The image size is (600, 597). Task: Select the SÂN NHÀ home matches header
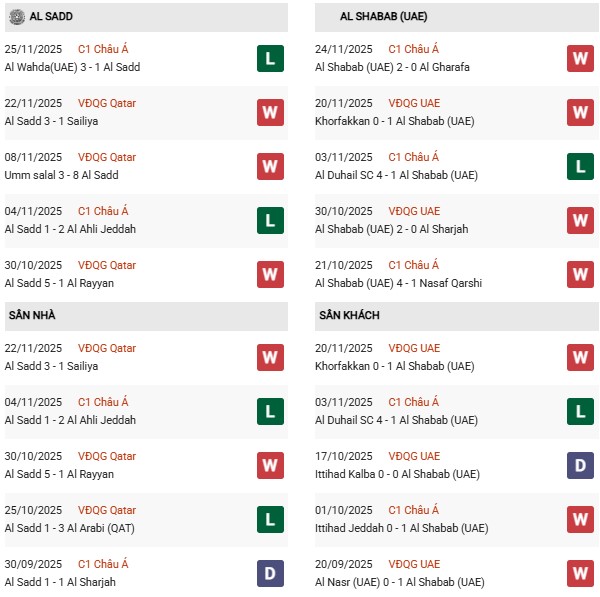point(30,316)
